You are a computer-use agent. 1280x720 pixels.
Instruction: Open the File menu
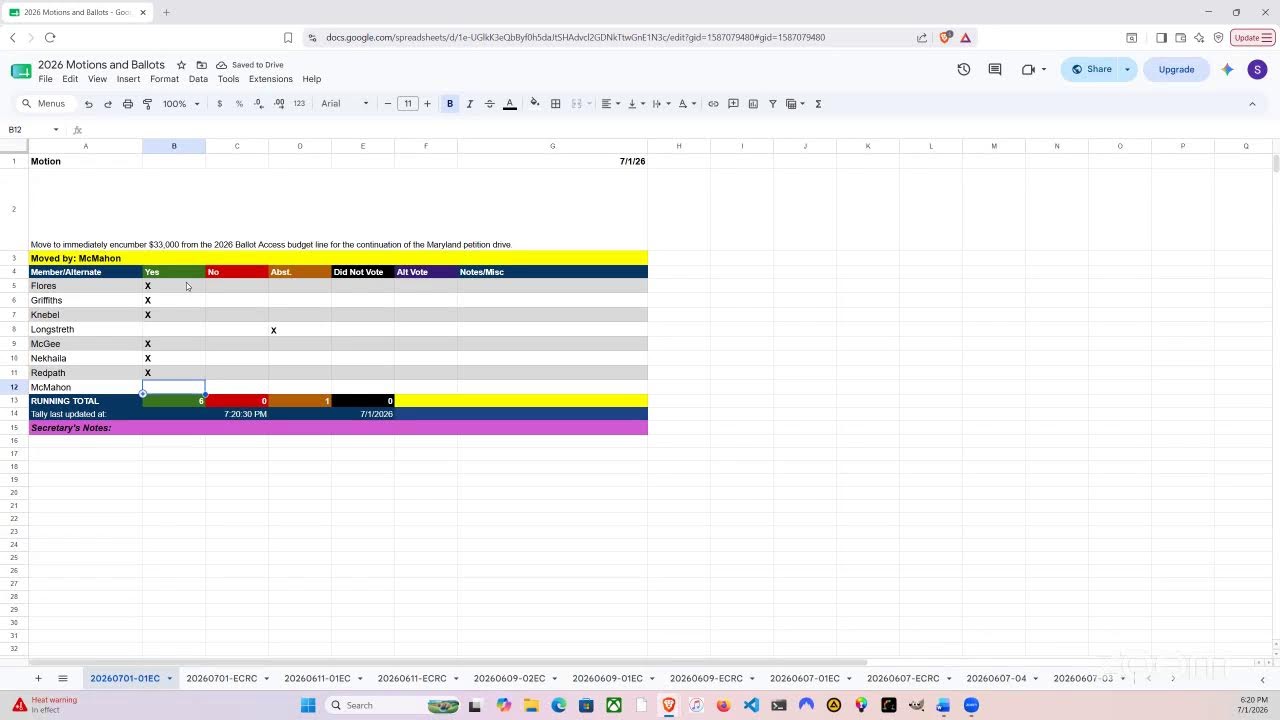coord(45,79)
